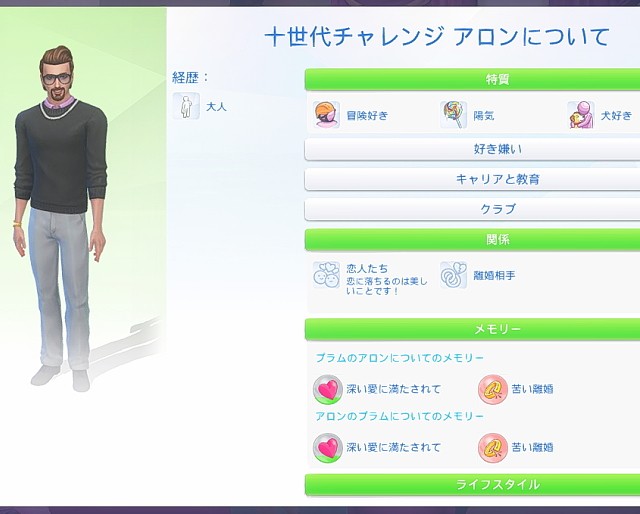Click the 大人 life stage icon
The width and height of the screenshot is (640, 514).
pos(186,106)
